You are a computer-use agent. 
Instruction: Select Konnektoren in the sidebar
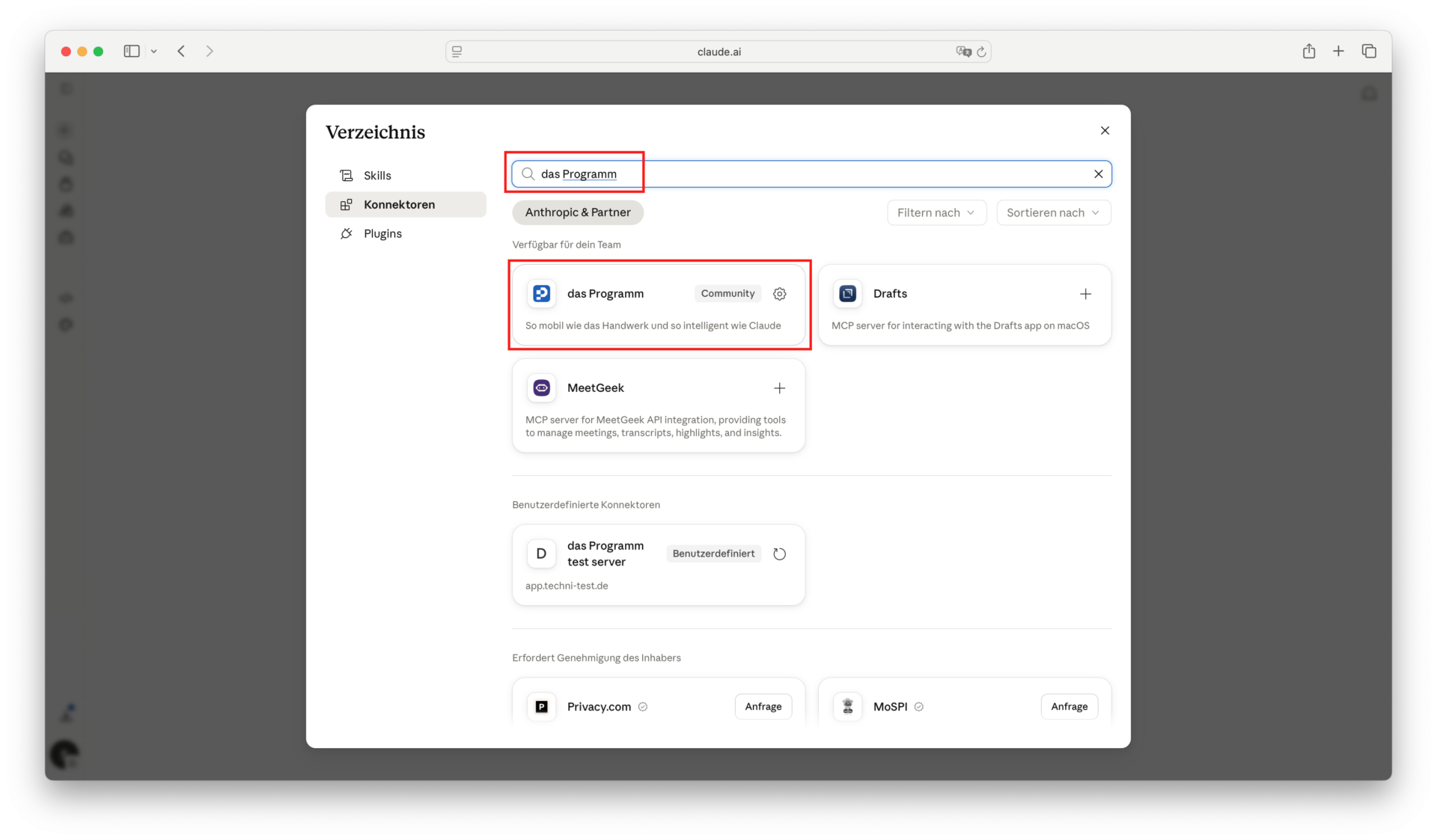pyautogui.click(x=406, y=205)
